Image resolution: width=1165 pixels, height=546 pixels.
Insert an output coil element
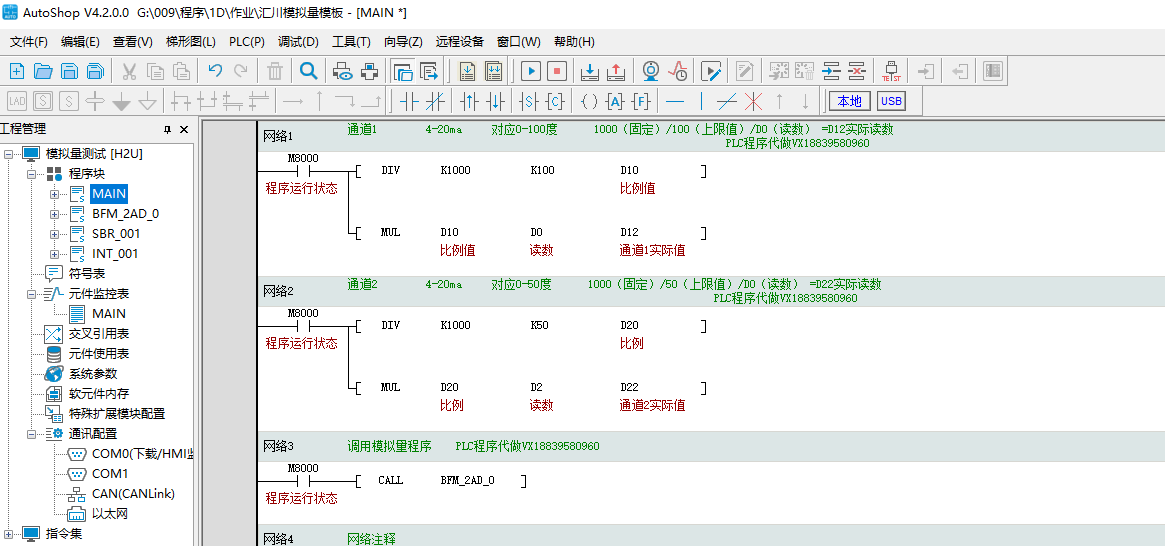coord(589,101)
